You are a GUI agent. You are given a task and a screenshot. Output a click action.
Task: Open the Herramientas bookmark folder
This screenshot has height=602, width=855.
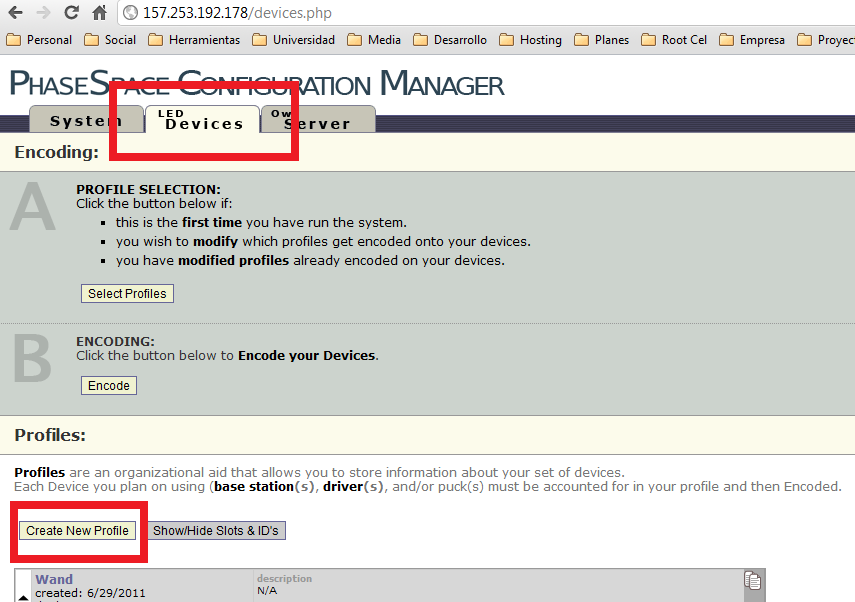click(x=194, y=40)
